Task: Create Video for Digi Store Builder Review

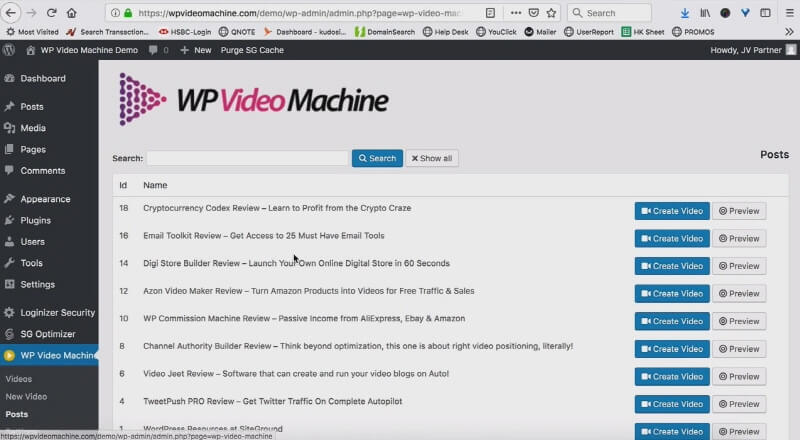Action: click(x=672, y=266)
